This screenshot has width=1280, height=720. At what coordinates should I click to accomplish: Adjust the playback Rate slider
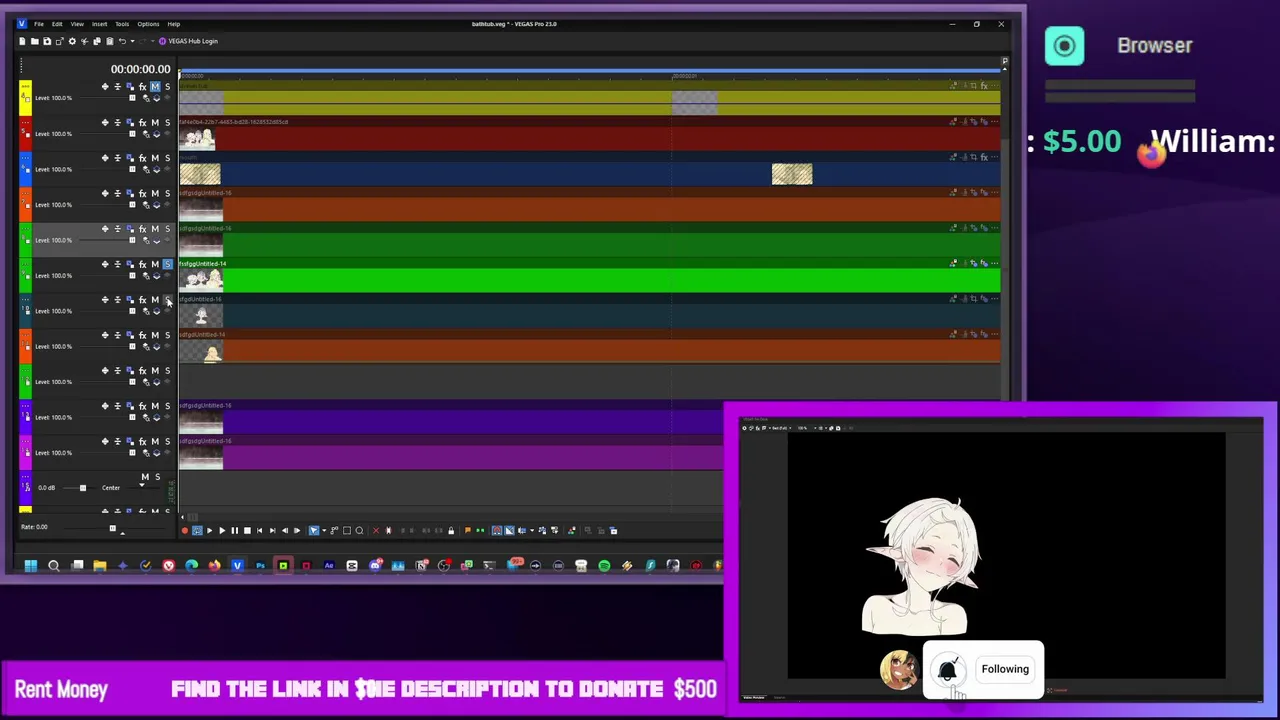pyautogui.click(x=113, y=528)
